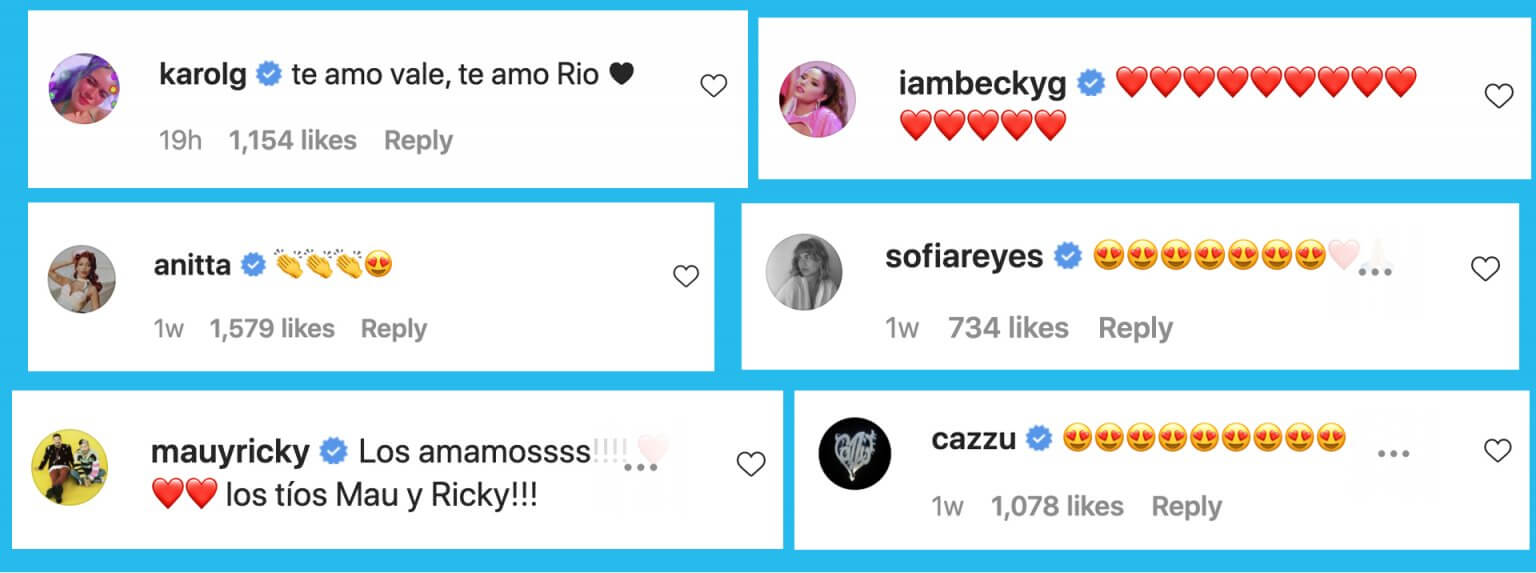
Task: Reply to sofiareyes's comment
Action: click(1135, 328)
